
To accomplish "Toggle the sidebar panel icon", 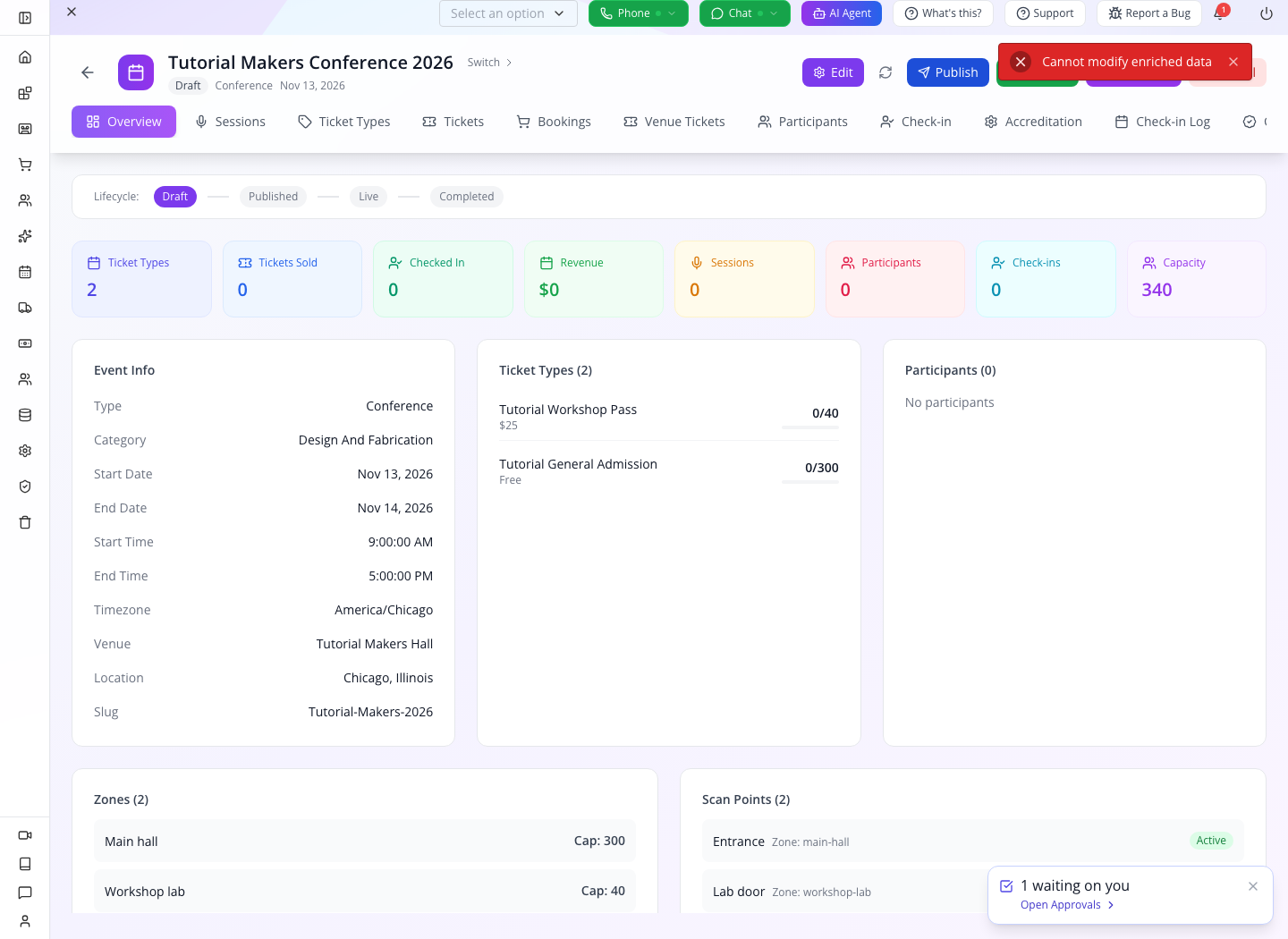I will point(25,18).
